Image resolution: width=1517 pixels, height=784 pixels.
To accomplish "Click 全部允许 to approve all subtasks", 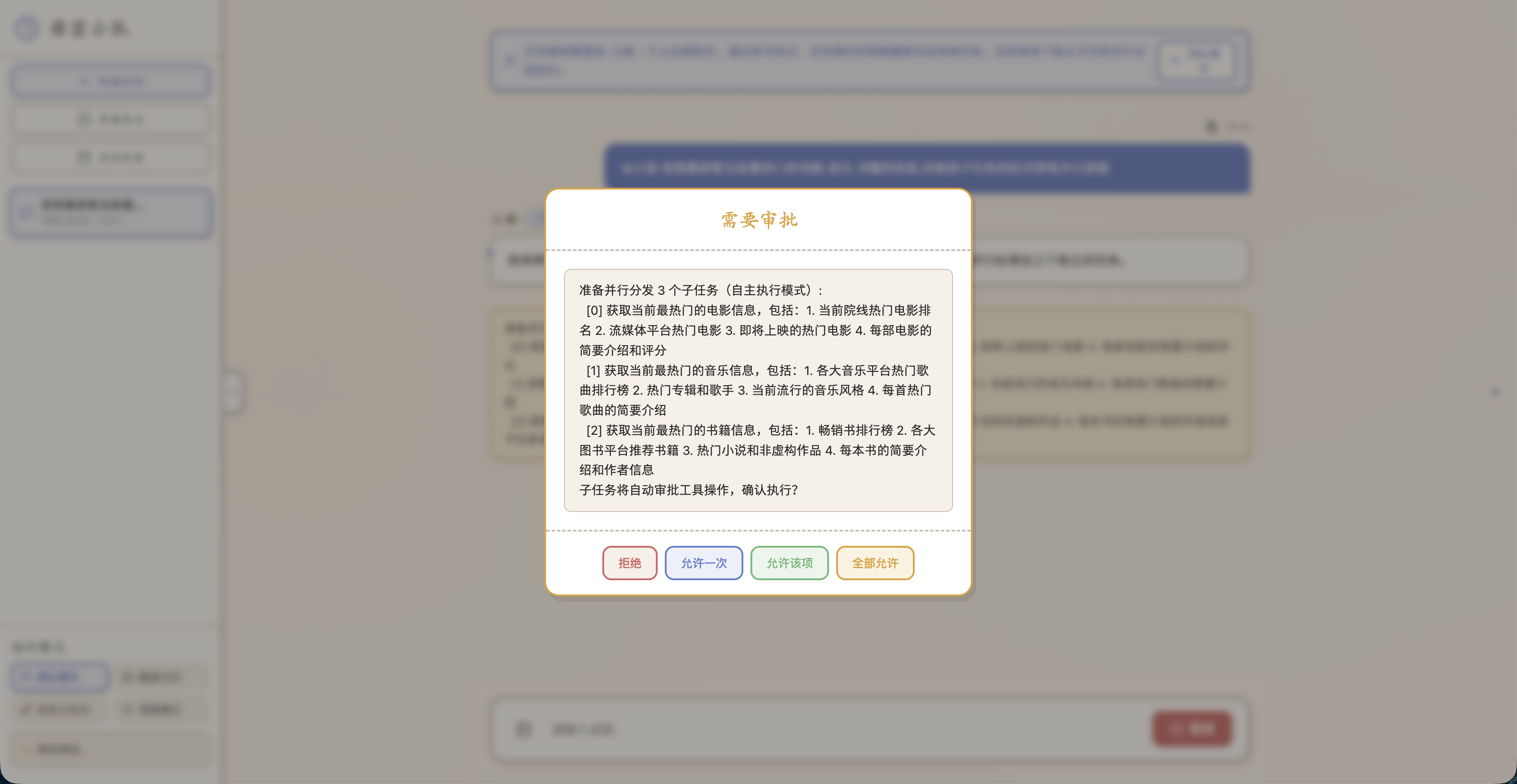I will click(x=875, y=563).
